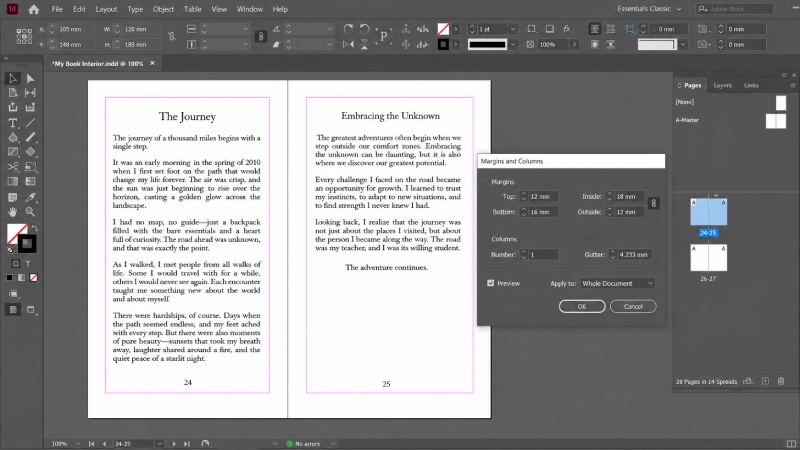
Task: Open the Layout menu
Action: pyautogui.click(x=106, y=9)
